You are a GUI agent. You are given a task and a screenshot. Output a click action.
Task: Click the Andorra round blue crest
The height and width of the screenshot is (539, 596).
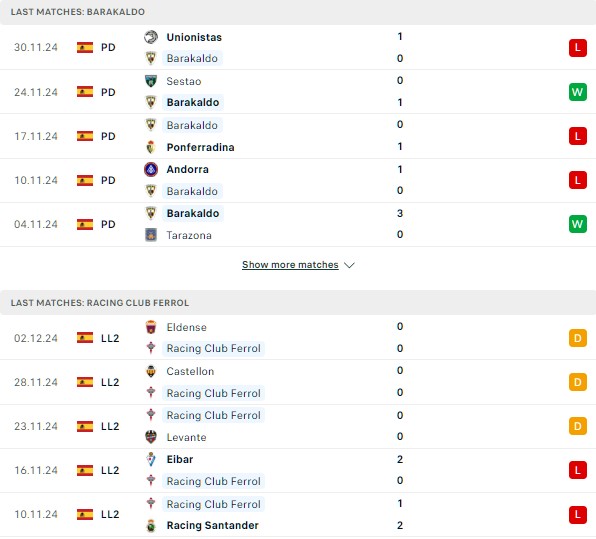151,169
